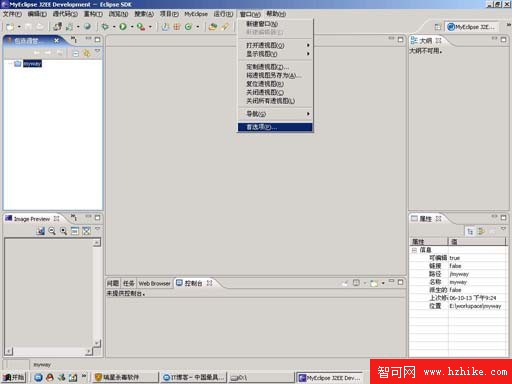Toggle Show Categories icon in Properties toolbar
This screenshot has height=384, width=512.
click(470, 231)
